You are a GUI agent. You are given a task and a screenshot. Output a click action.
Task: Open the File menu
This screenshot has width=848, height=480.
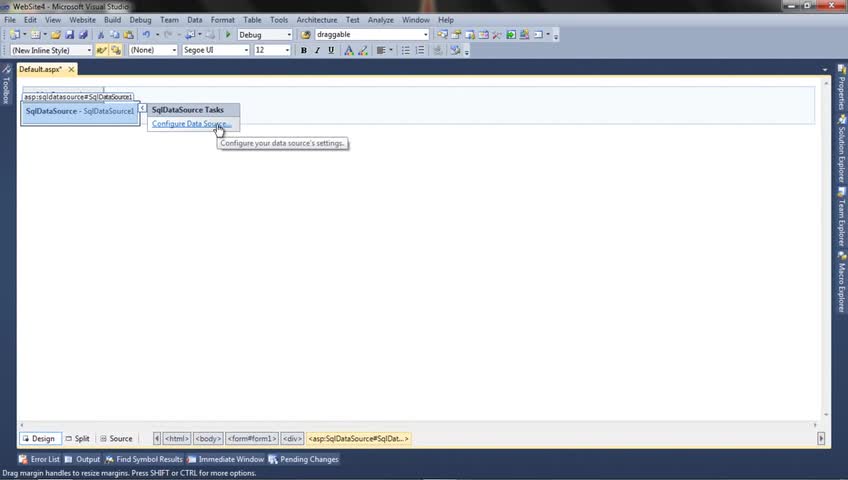[x=10, y=20]
